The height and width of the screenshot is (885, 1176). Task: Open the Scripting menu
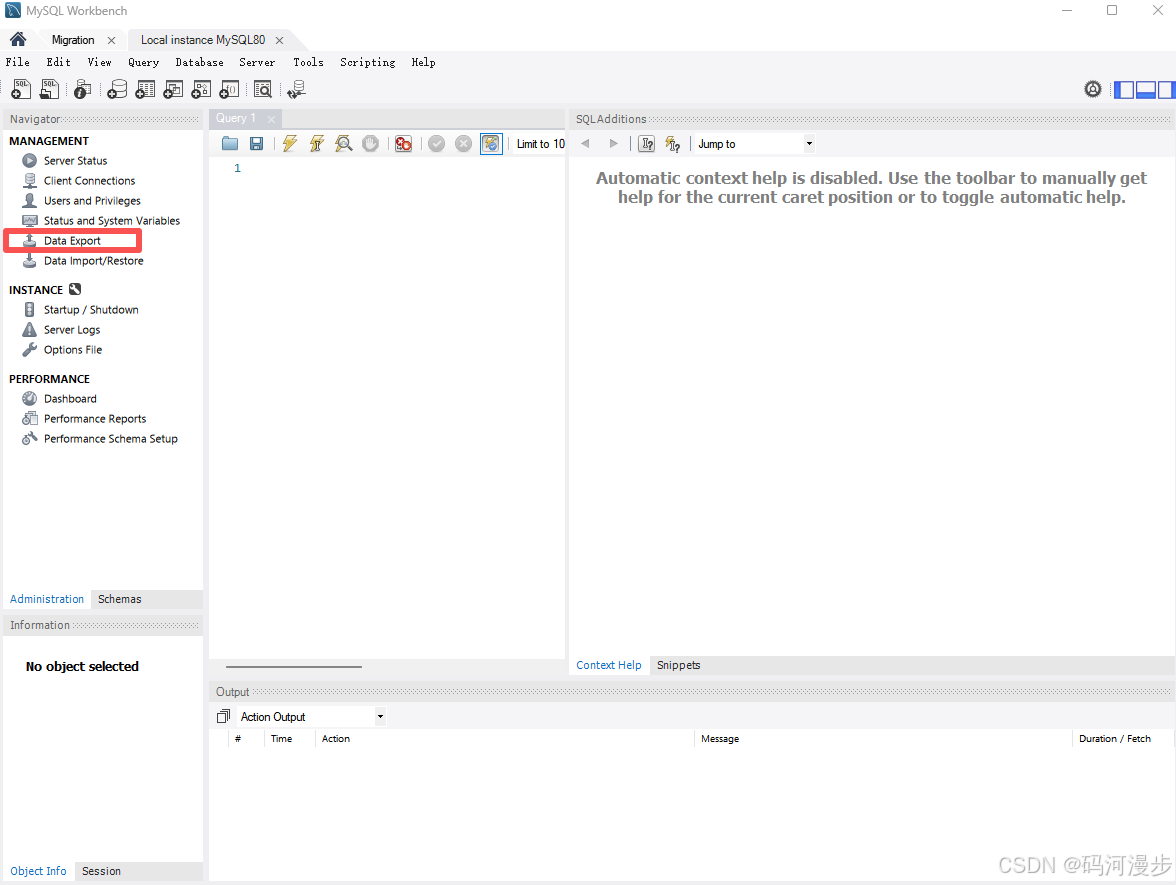tap(368, 62)
